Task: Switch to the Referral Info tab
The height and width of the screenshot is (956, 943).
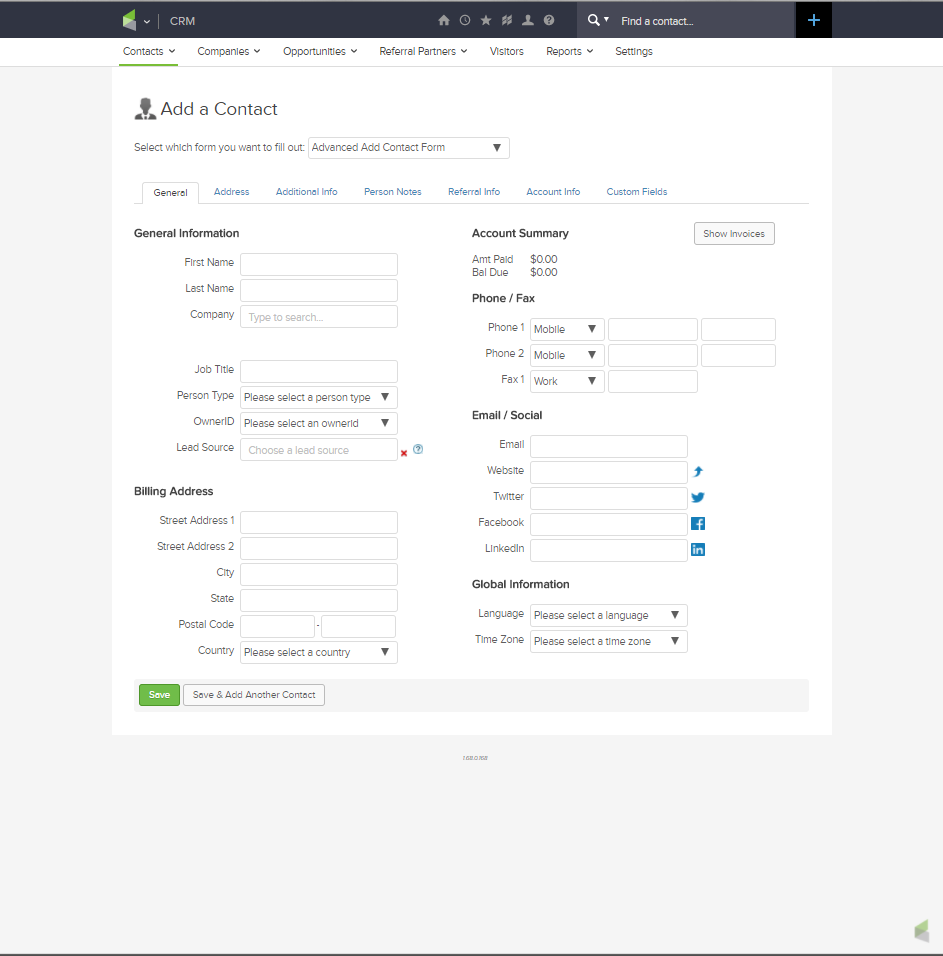Action: point(474,191)
